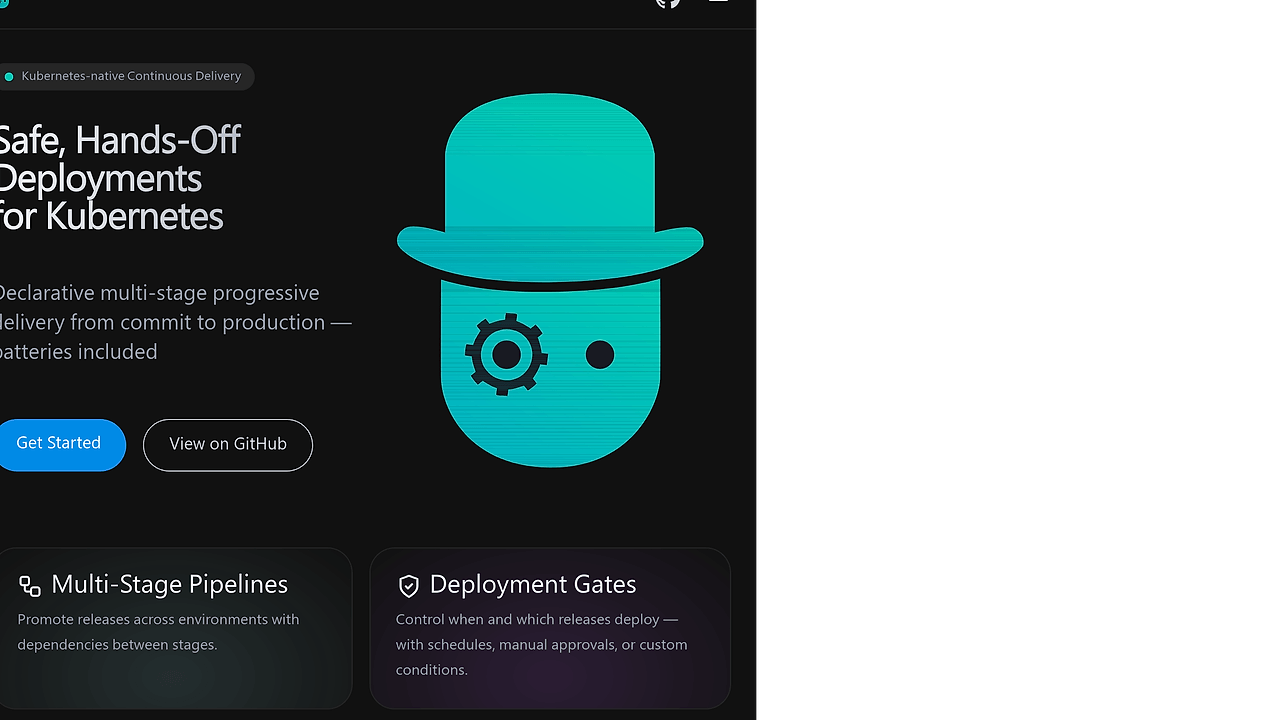Click the teal bowler-hat robot logo
1280x720 pixels.
[x=550, y=280]
